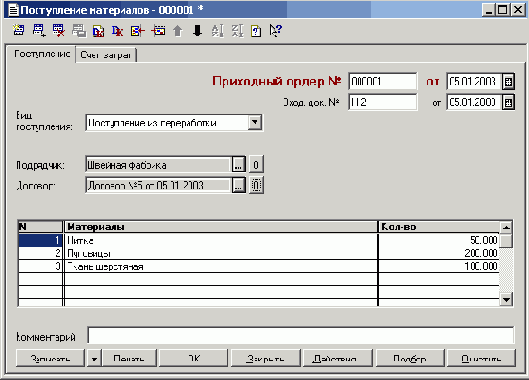Open calendar for the Приходный ордер date
The image size is (529, 380).
(x=508, y=81)
